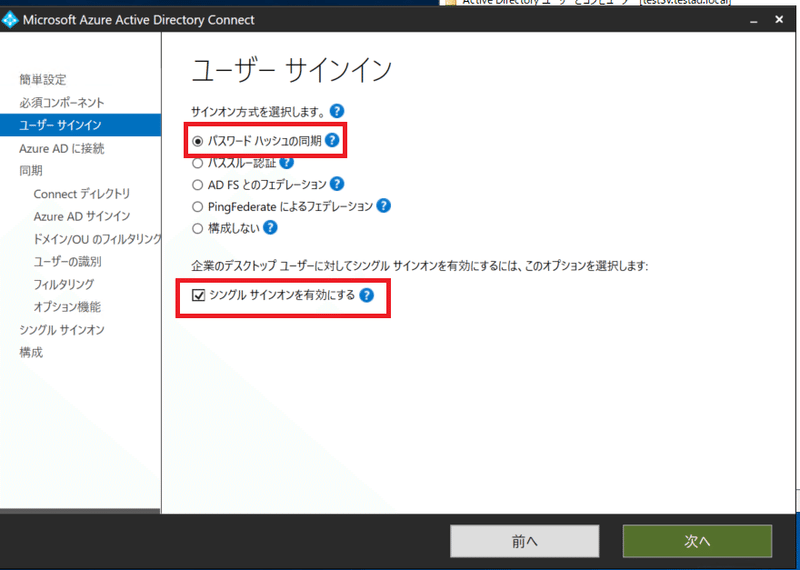Open Azure AD サインイン sidebar item
The image size is (800, 570).
(x=82, y=216)
